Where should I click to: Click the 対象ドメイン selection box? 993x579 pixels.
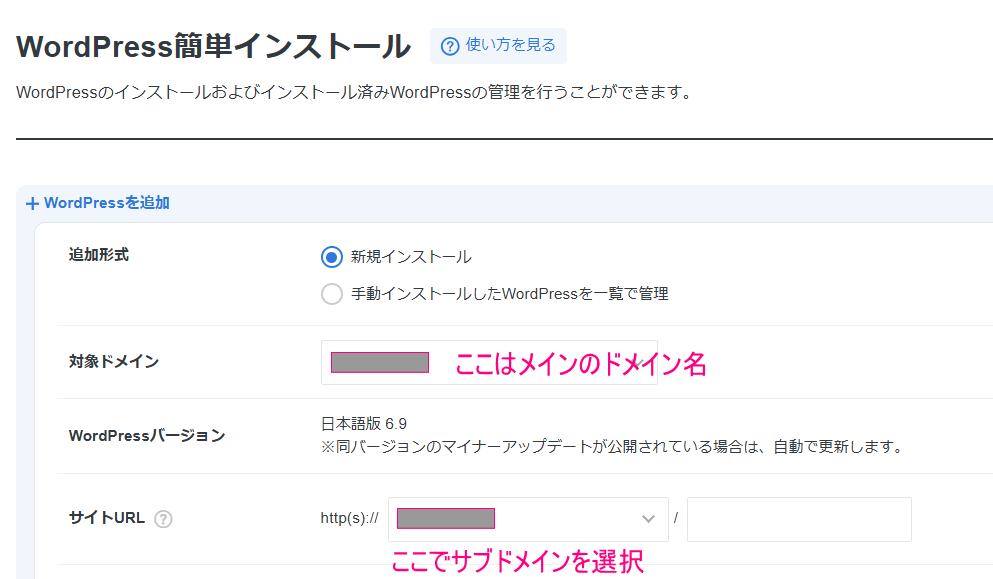(x=489, y=362)
